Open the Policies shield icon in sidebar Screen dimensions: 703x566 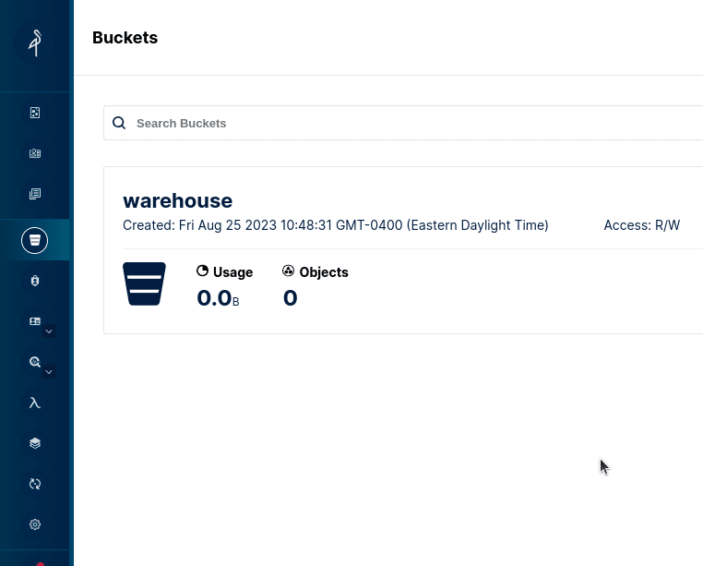pyautogui.click(x=35, y=282)
